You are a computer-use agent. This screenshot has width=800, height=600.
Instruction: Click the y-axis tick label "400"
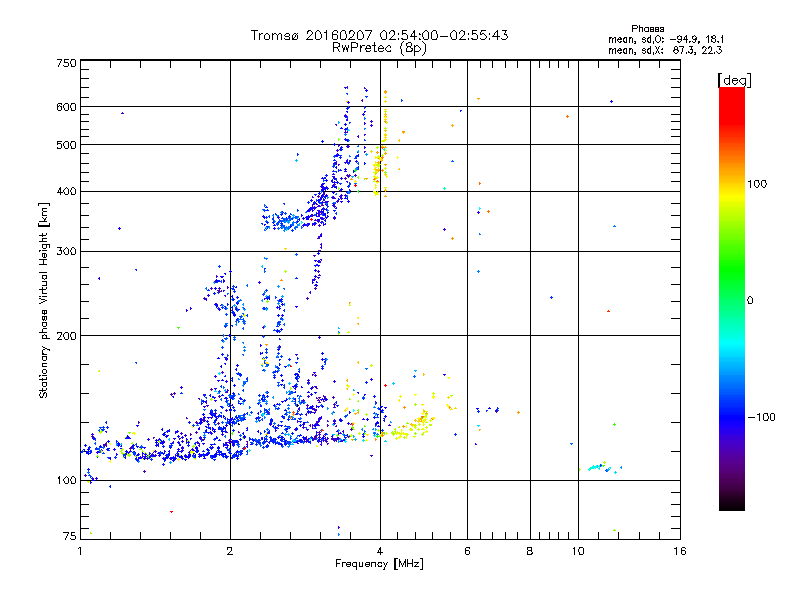pyautogui.click(x=67, y=192)
